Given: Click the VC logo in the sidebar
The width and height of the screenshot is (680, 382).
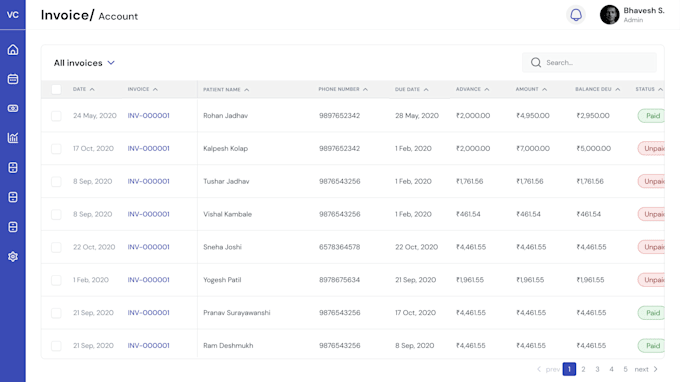Looking at the screenshot, I should click(x=13, y=15).
